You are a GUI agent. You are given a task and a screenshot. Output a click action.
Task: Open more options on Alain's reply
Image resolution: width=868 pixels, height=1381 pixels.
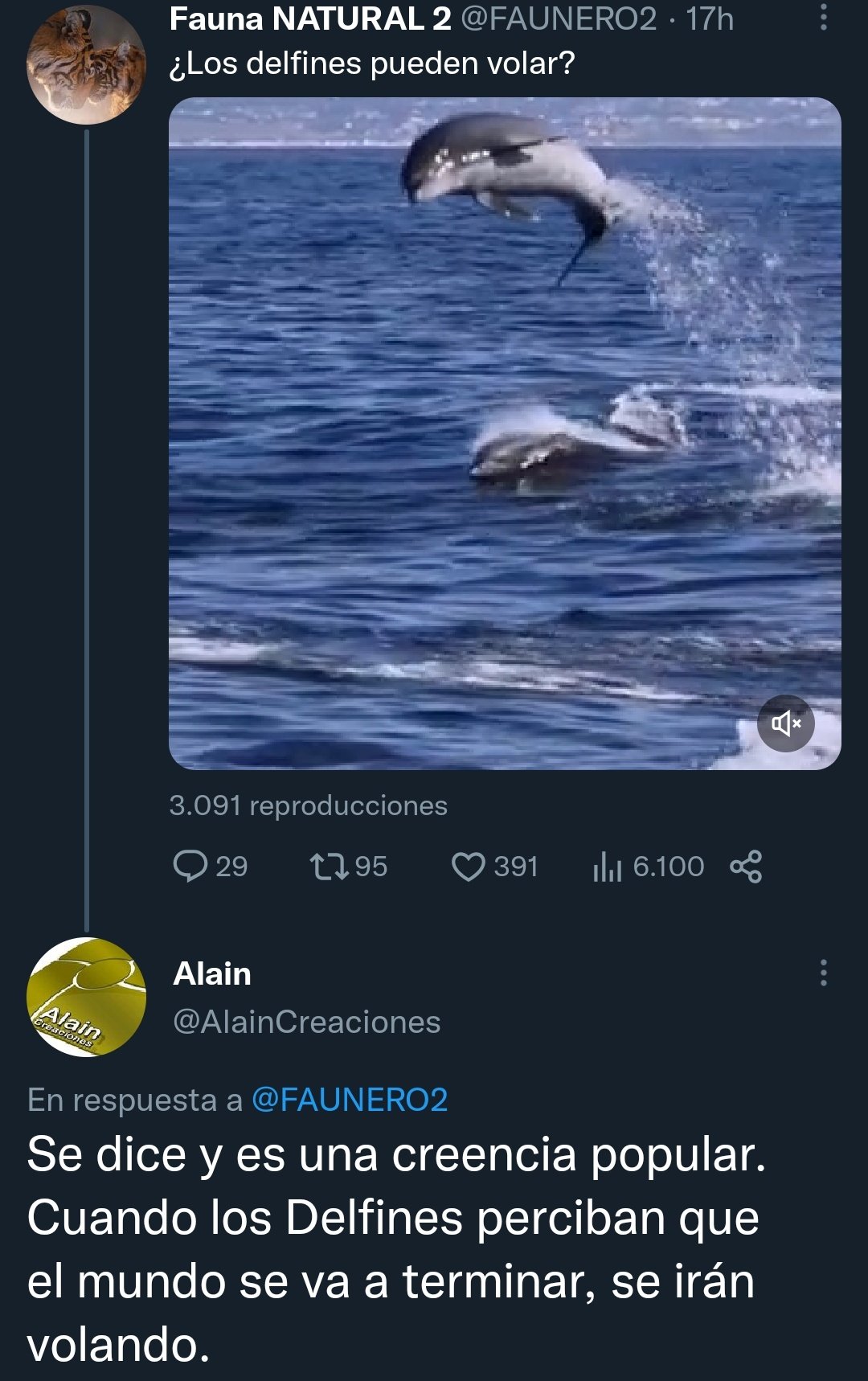click(823, 973)
